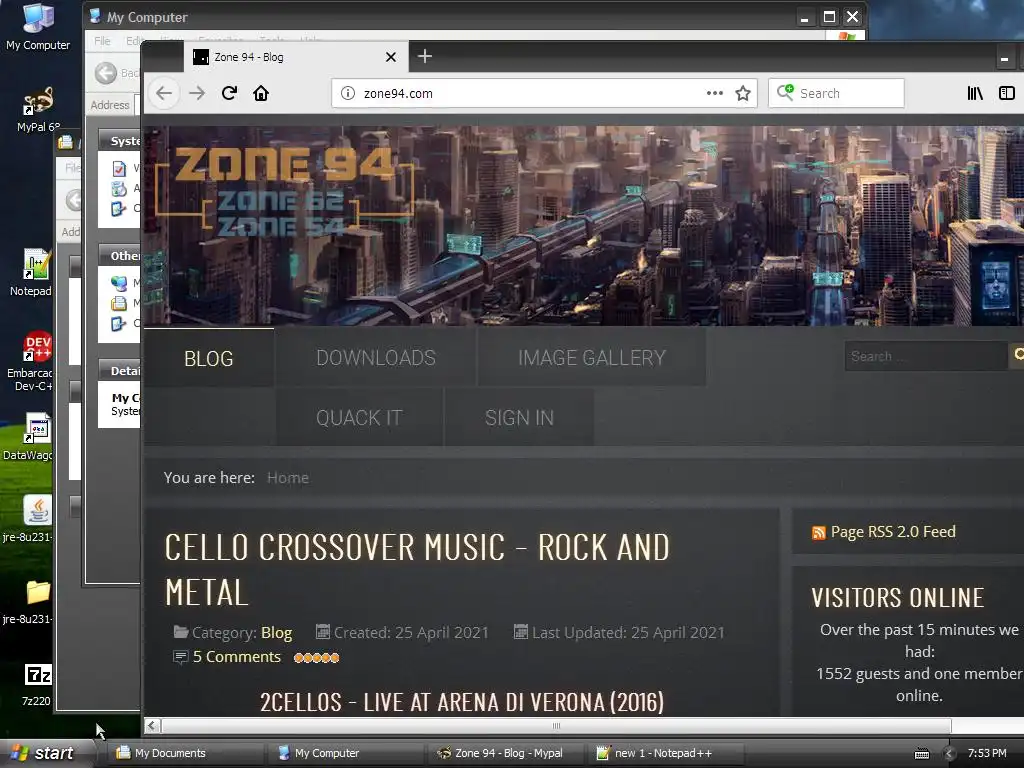Click horizontal scrollbar left arrow
Viewport: 1024px width, 768px height.
pyautogui.click(x=152, y=726)
